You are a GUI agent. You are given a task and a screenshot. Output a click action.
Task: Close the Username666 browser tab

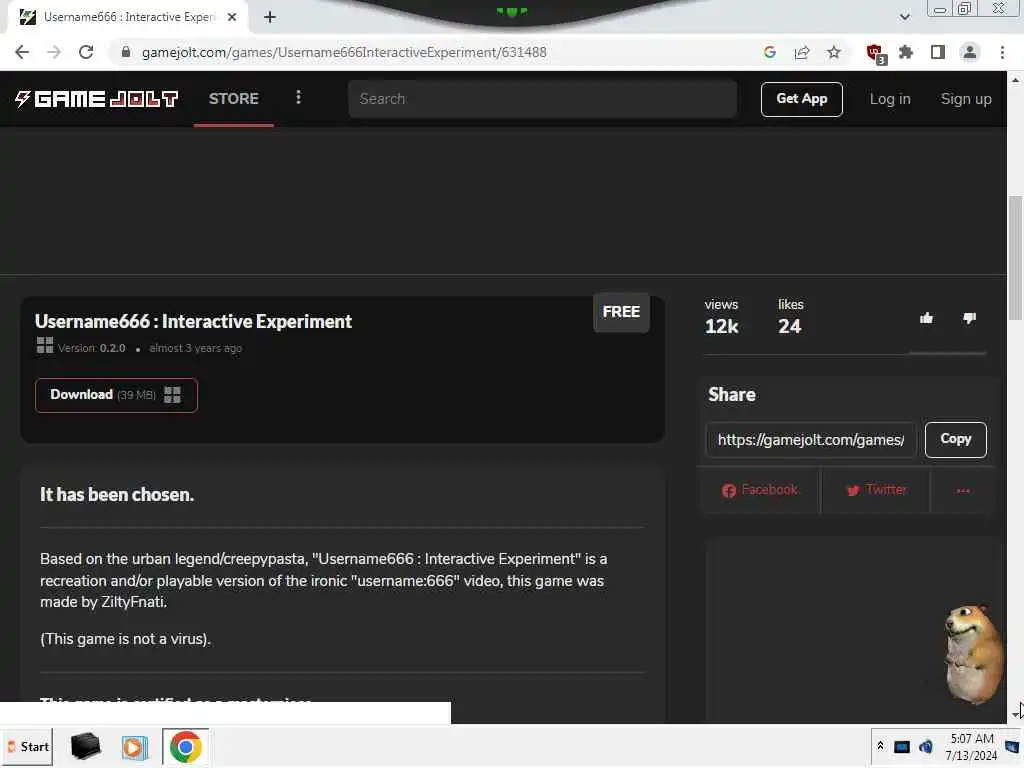[x=232, y=17]
